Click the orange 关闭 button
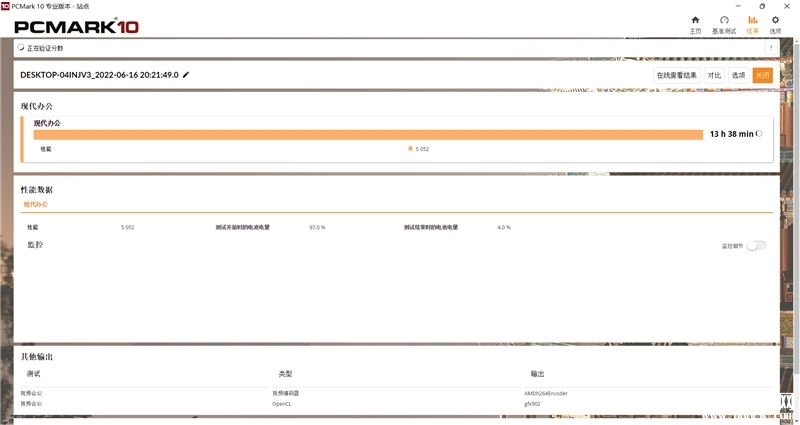 tap(762, 75)
